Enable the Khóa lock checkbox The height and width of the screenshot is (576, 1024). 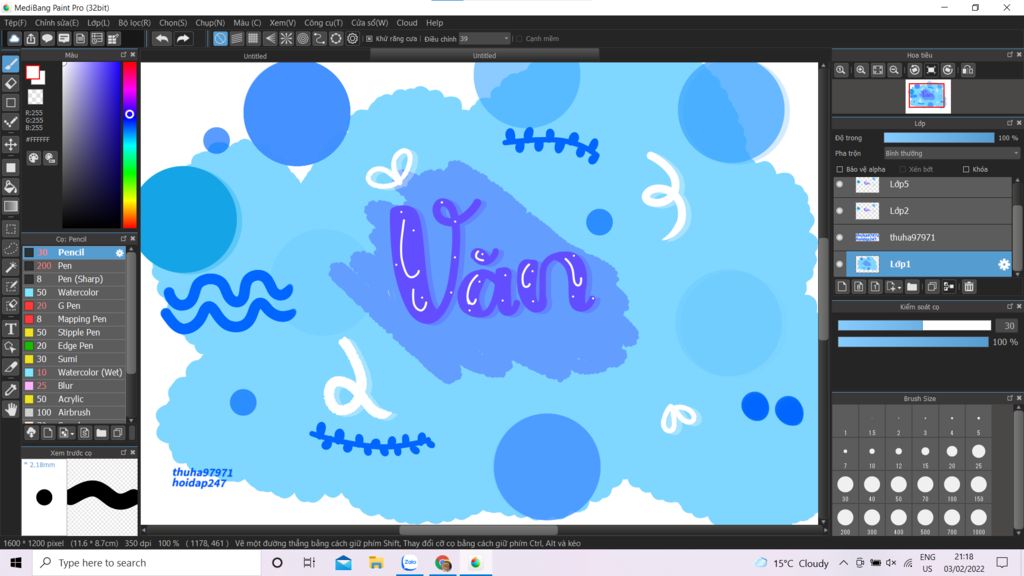coord(966,169)
